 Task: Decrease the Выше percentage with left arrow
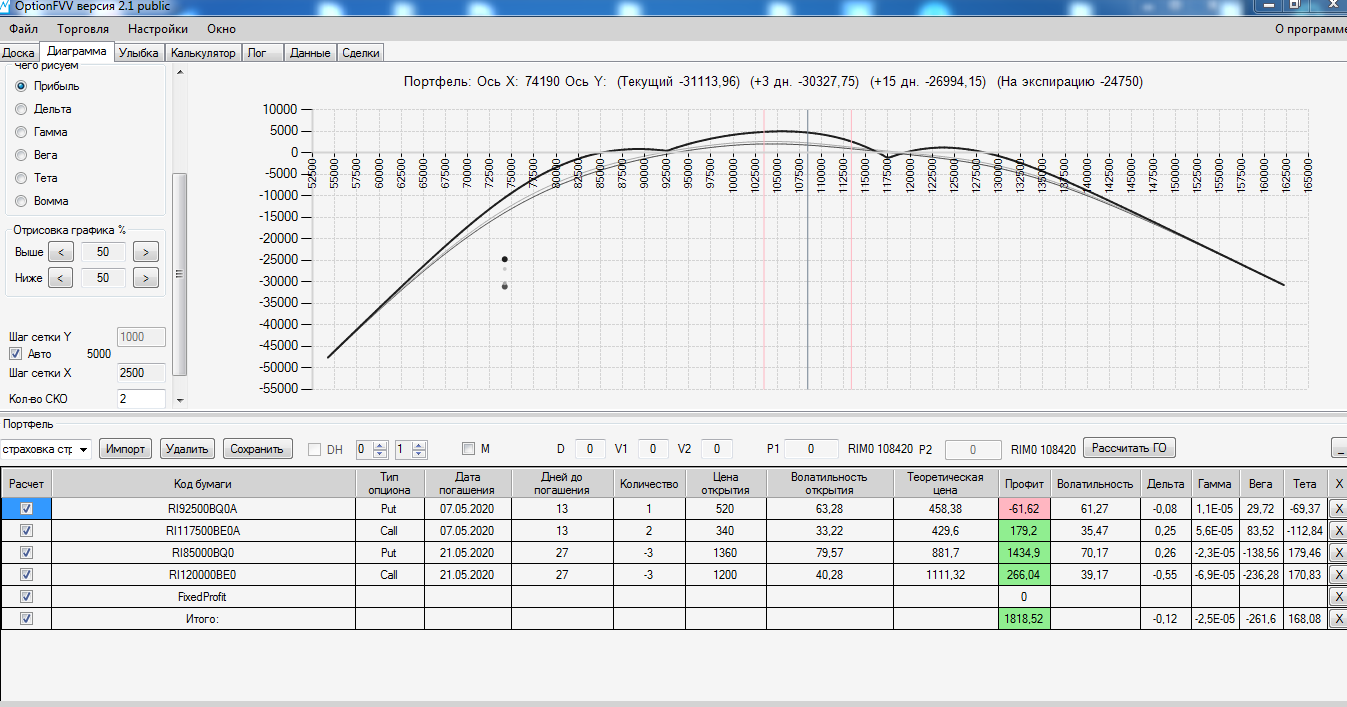pyautogui.click(x=60, y=252)
